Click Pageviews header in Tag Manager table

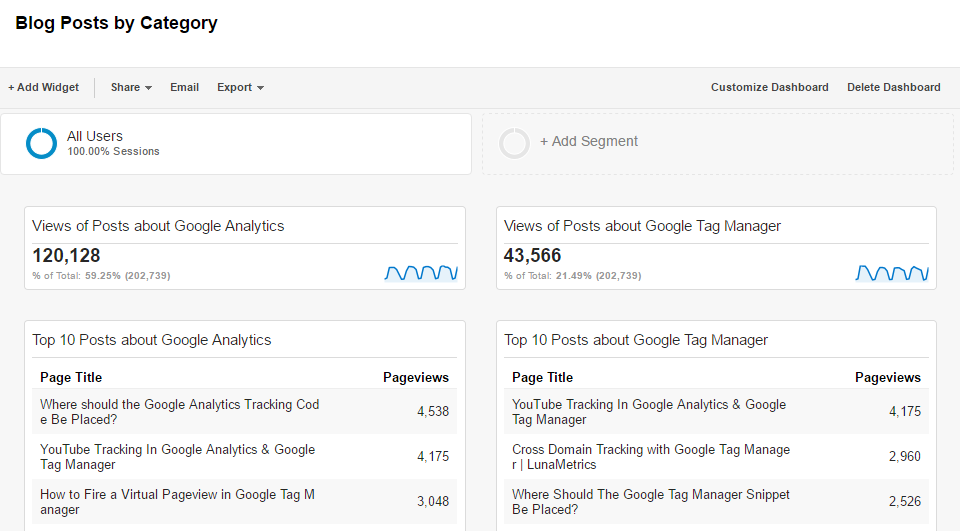pos(888,377)
